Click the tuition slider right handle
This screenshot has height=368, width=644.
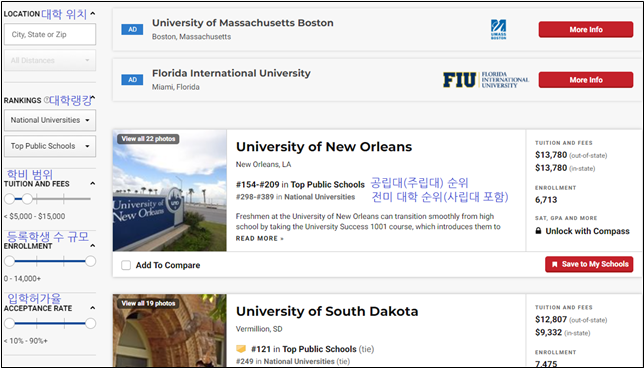pyautogui.click(x=27, y=199)
